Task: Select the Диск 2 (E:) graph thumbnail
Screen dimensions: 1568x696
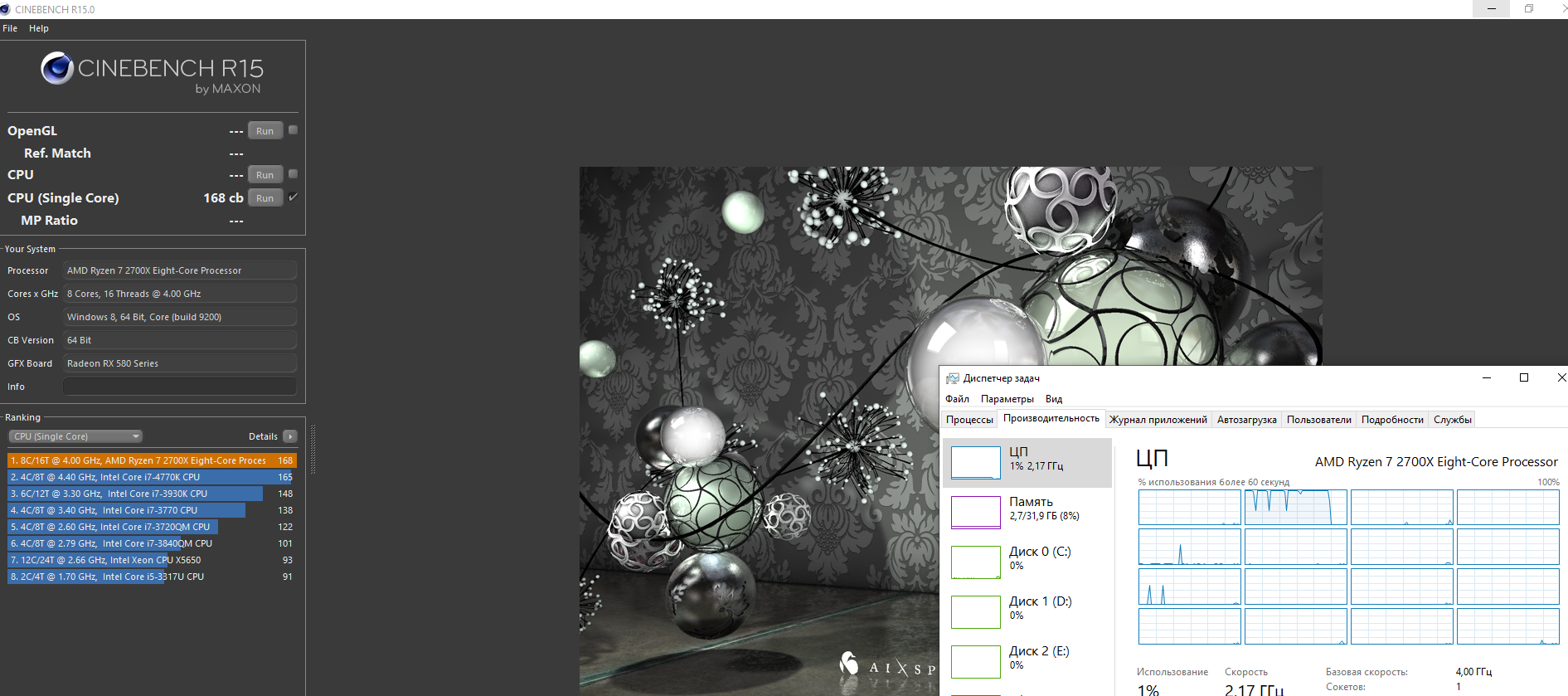Action: (976, 662)
